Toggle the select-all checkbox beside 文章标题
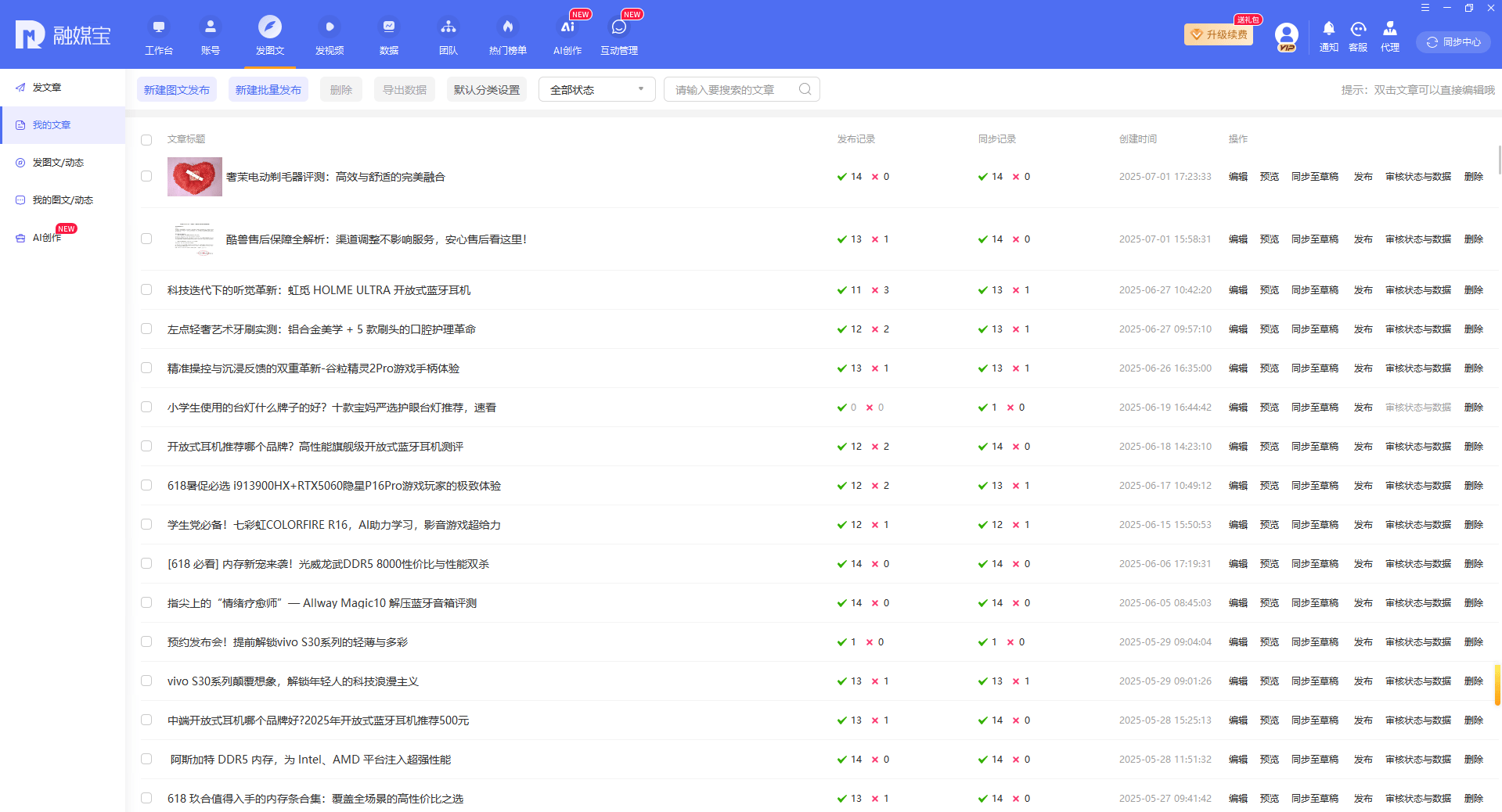This screenshot has height=812, width=1502. (x=146, y=140)
